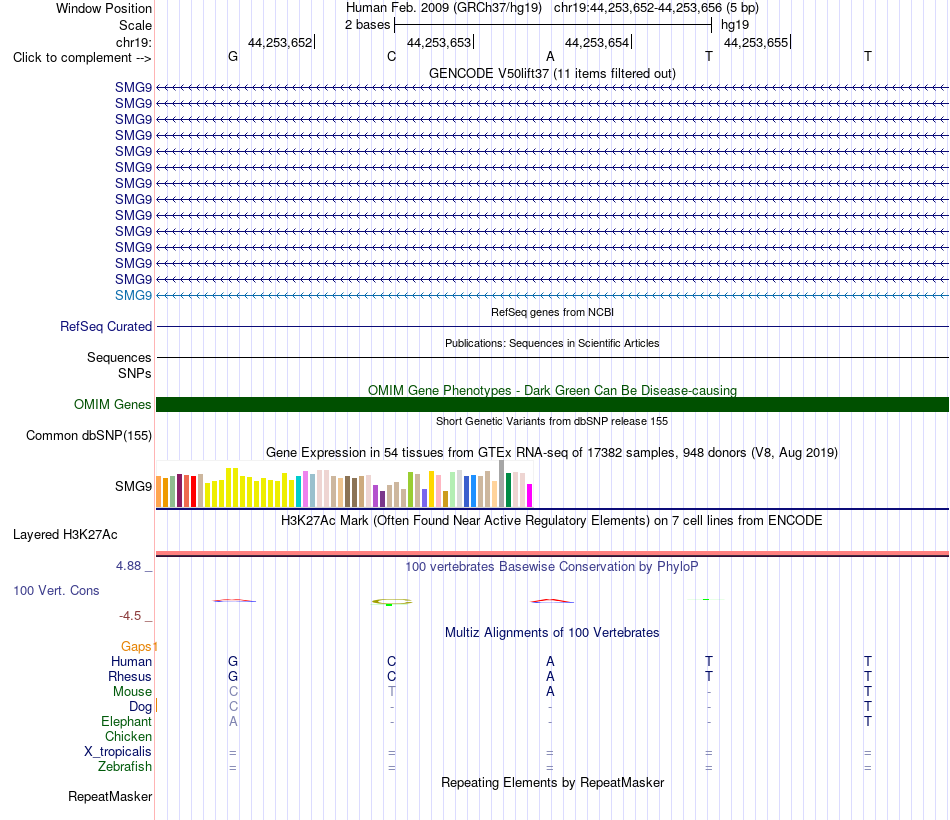Select the chr19: ruler label
The height and width of the screenshot is (820, 950).
click(134, 42)
